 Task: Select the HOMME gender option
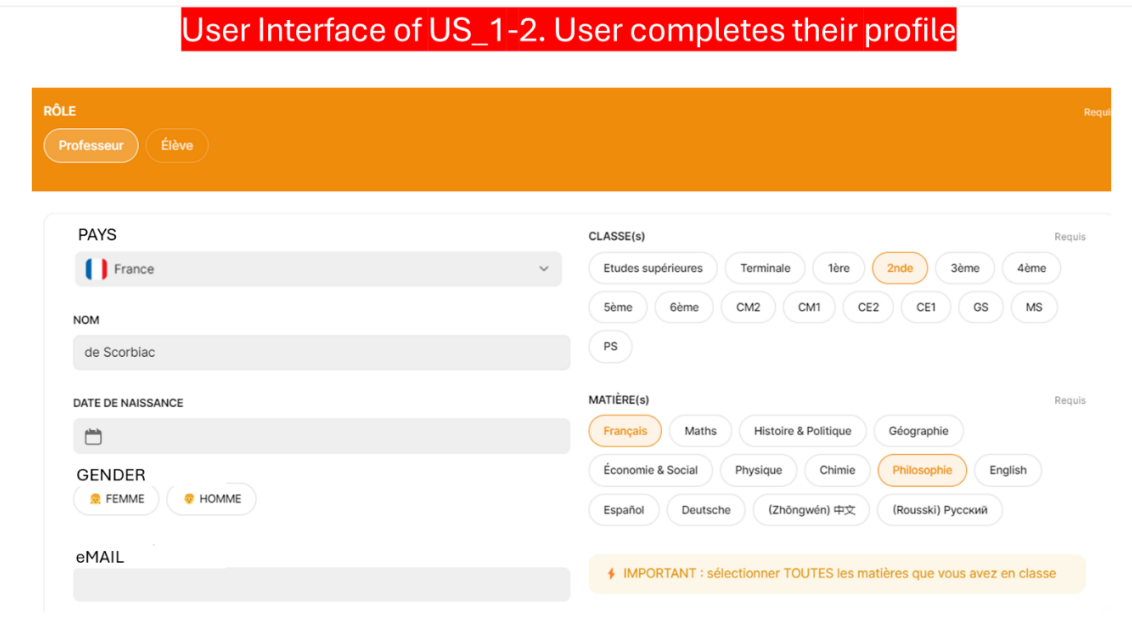click(211, 499)
